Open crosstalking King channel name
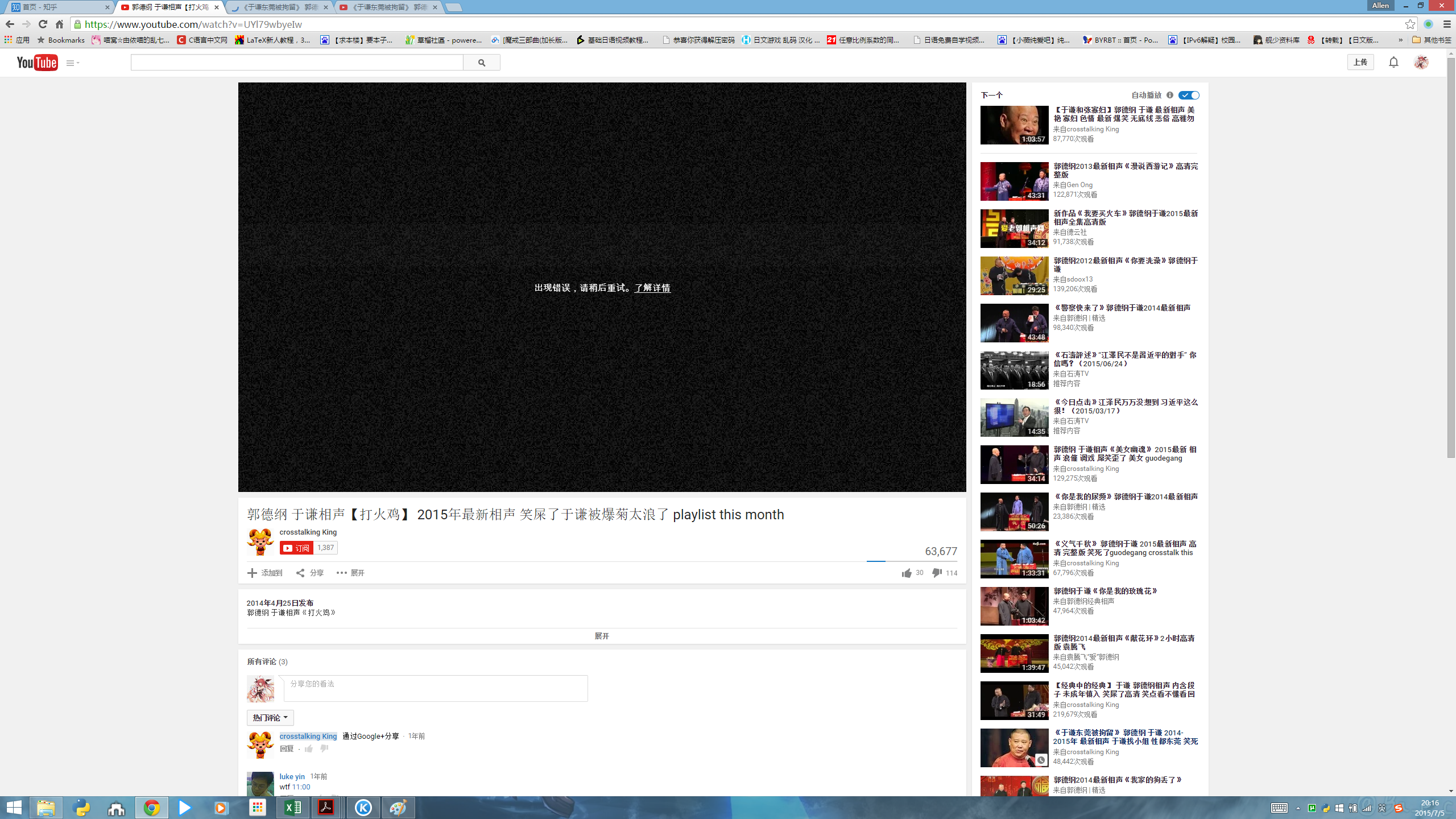 (308, 532)
